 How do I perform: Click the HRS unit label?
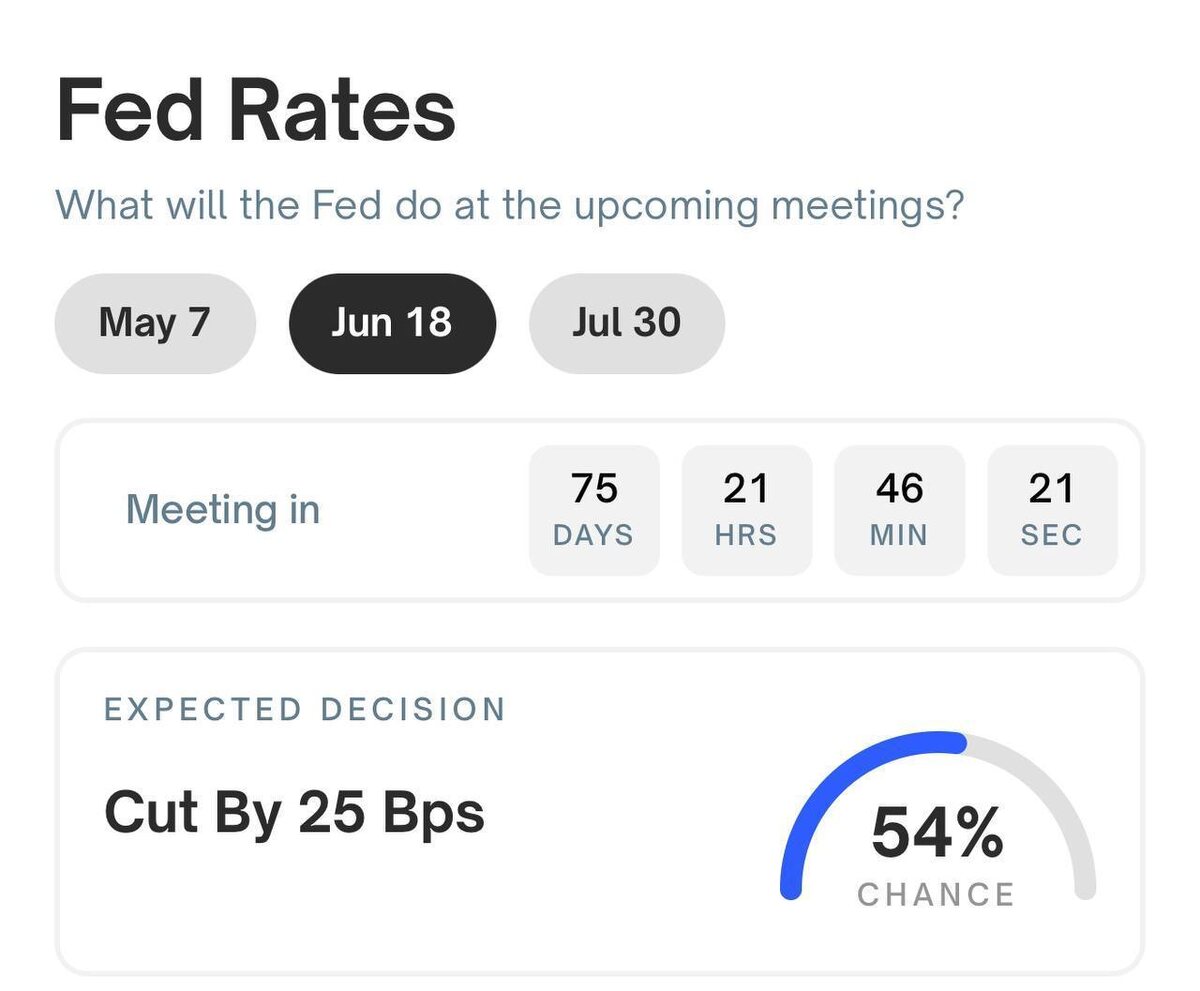[x=746, y=536]
